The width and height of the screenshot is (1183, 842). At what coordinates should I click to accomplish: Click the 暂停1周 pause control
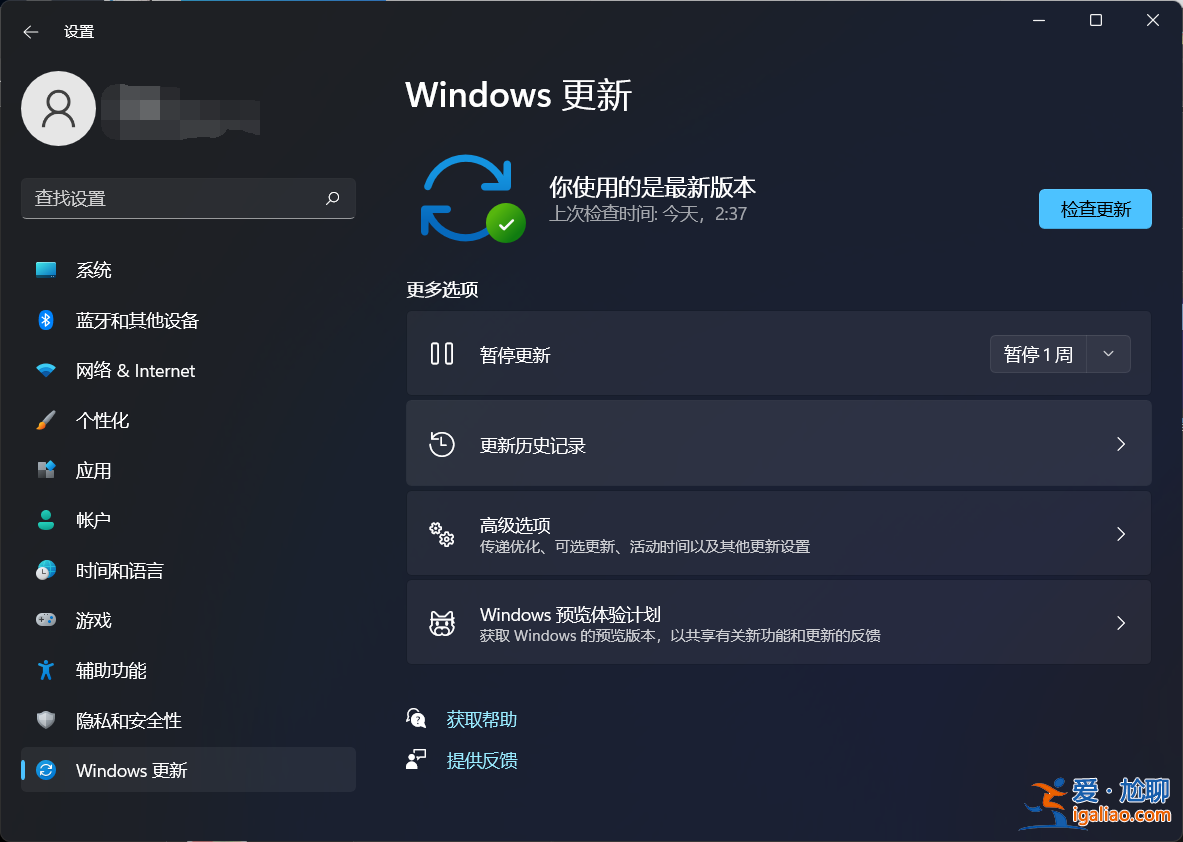tap(1038, 354)
